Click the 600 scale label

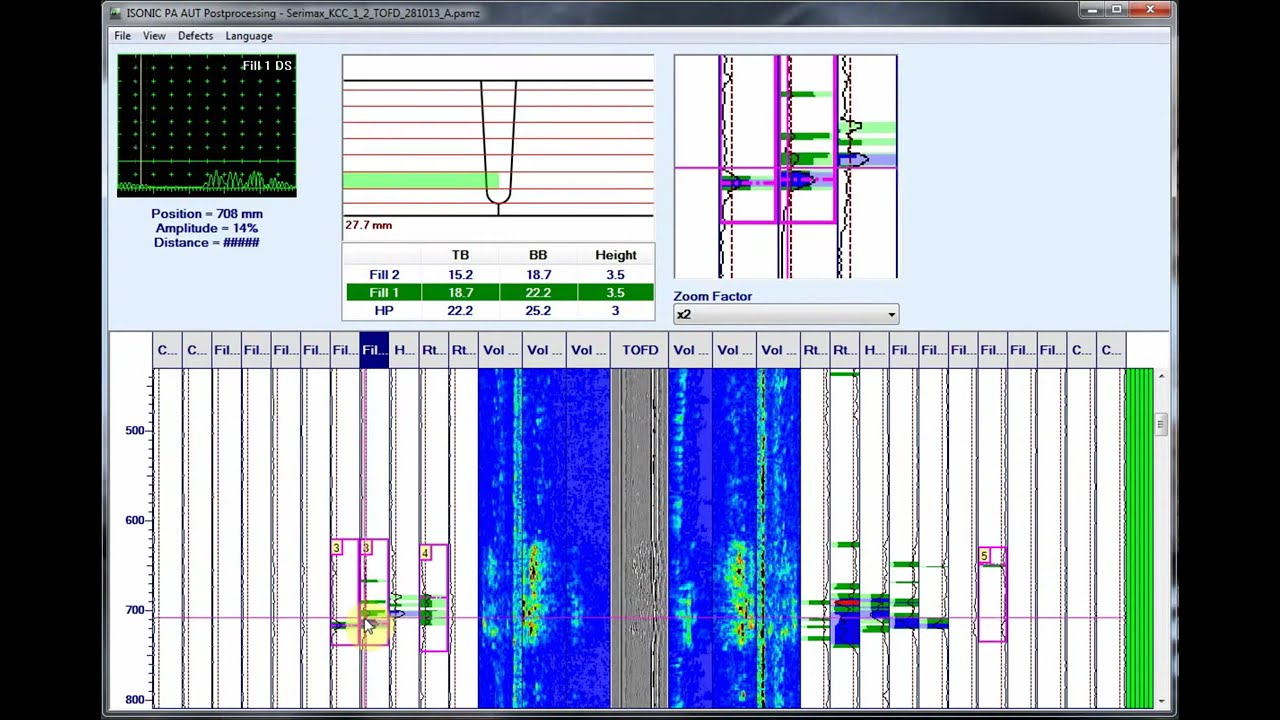(x=135, y=520)
